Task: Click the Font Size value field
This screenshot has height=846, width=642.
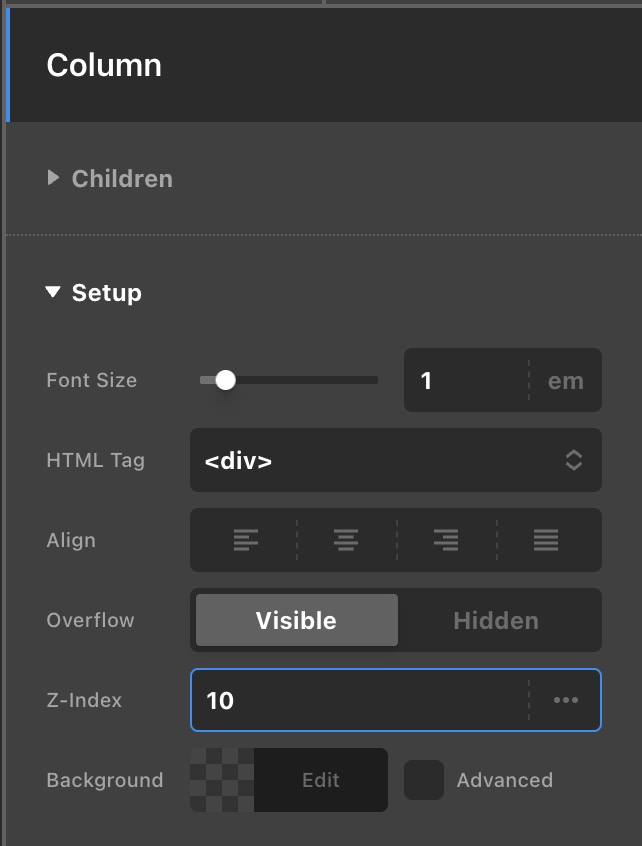Action: [x=466, y=381]
